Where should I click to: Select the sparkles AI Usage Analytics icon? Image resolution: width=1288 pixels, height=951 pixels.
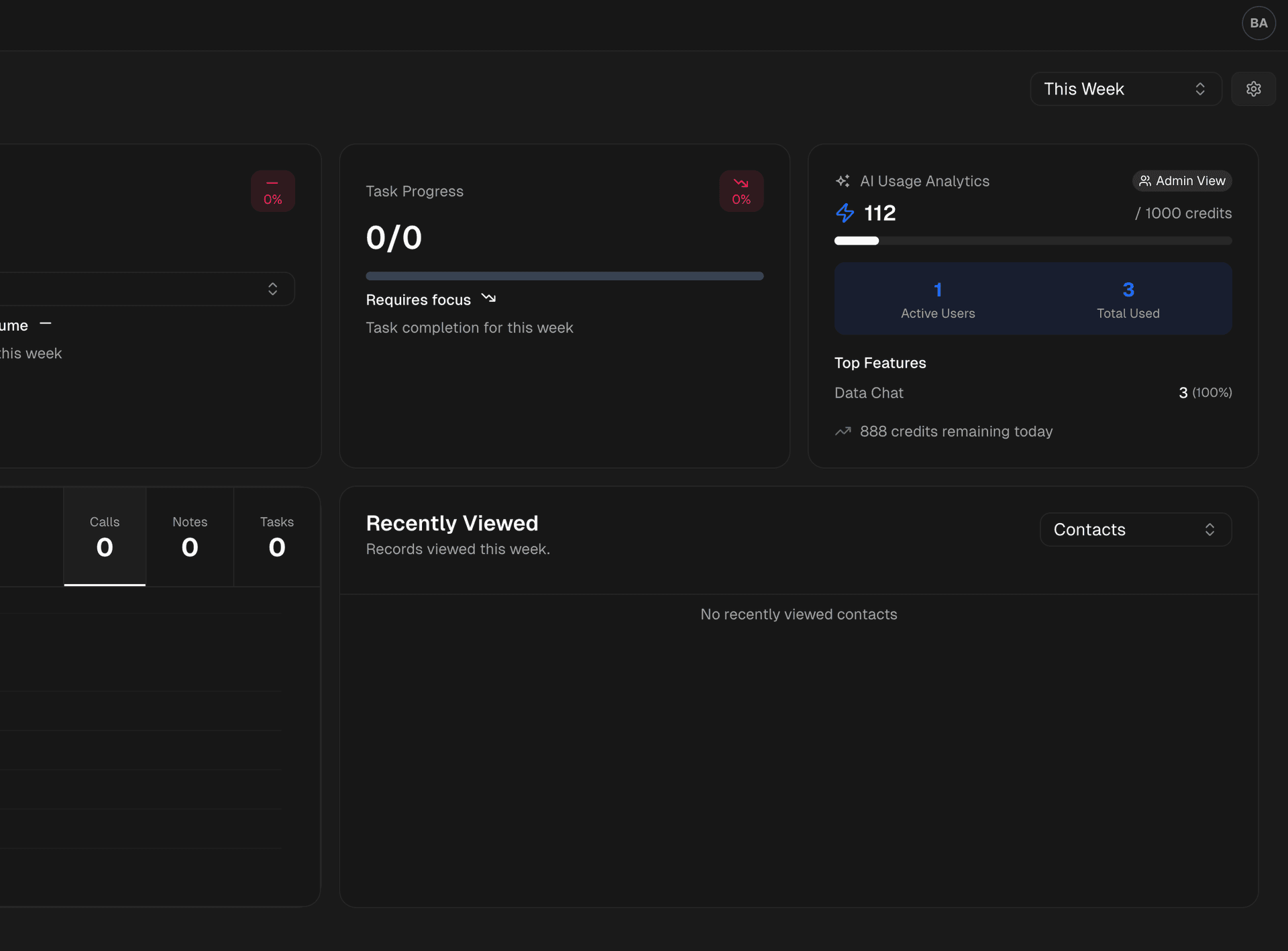(843, 180)
